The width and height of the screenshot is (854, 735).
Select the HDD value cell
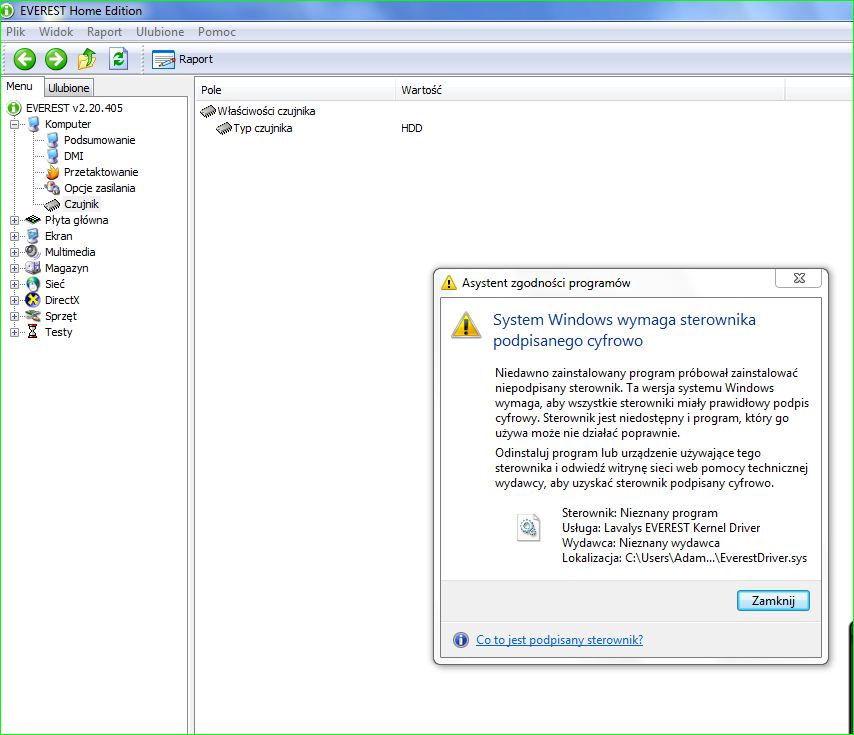(412, 128)
